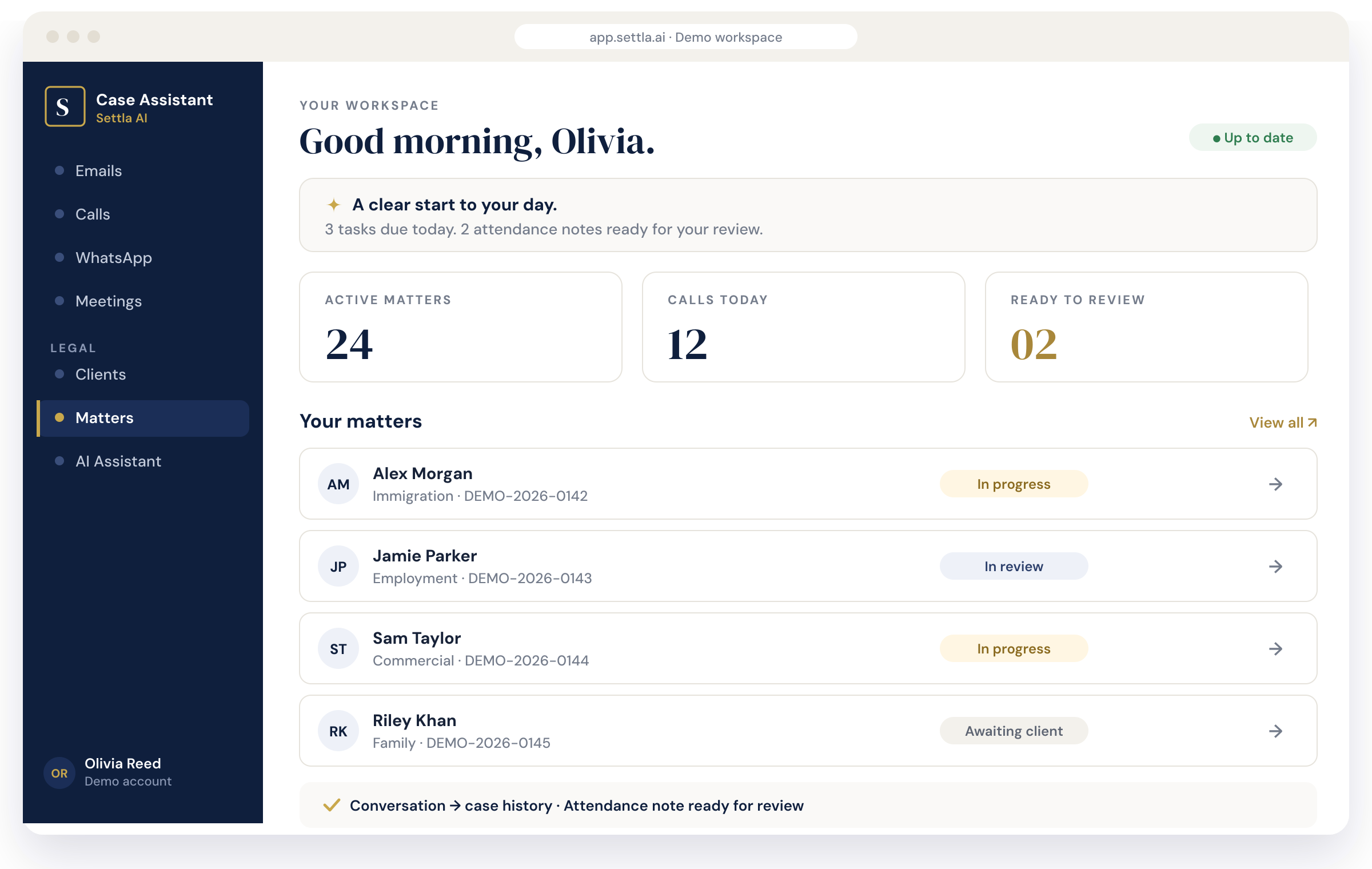Click the Up to date status badge
The image size is (1372, 869).
pyautogui.click(x=1253, y=138)
